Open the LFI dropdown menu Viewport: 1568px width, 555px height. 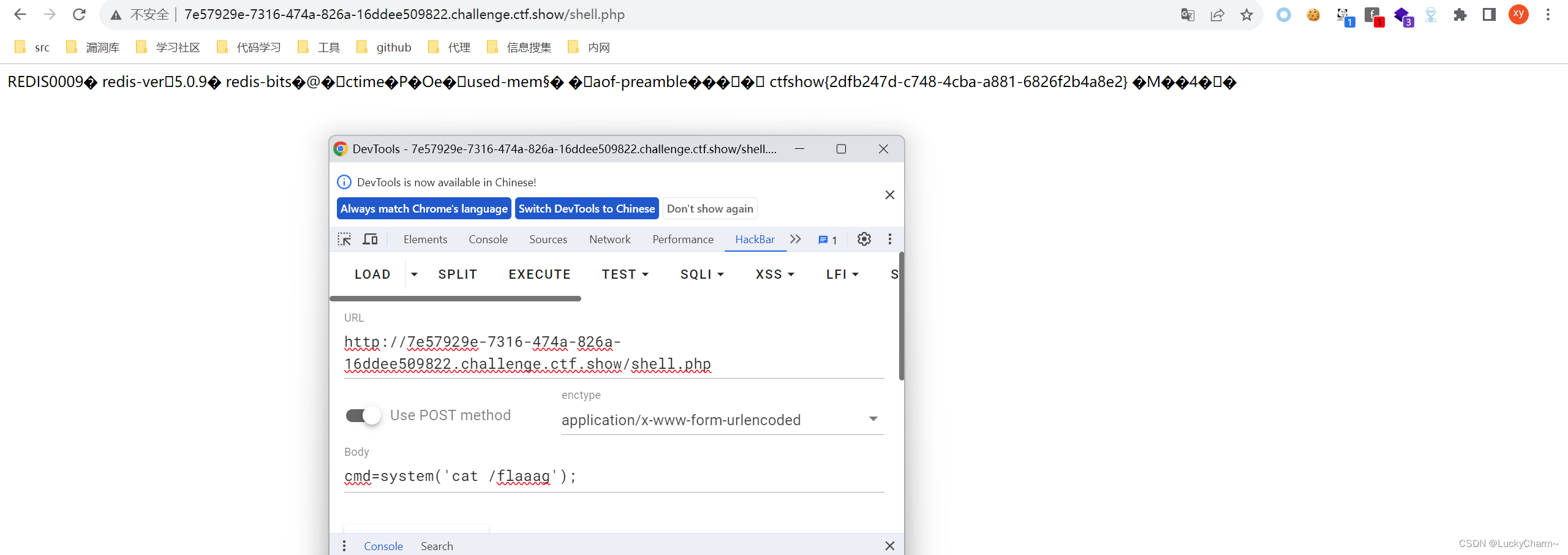[x=842, y=274]
